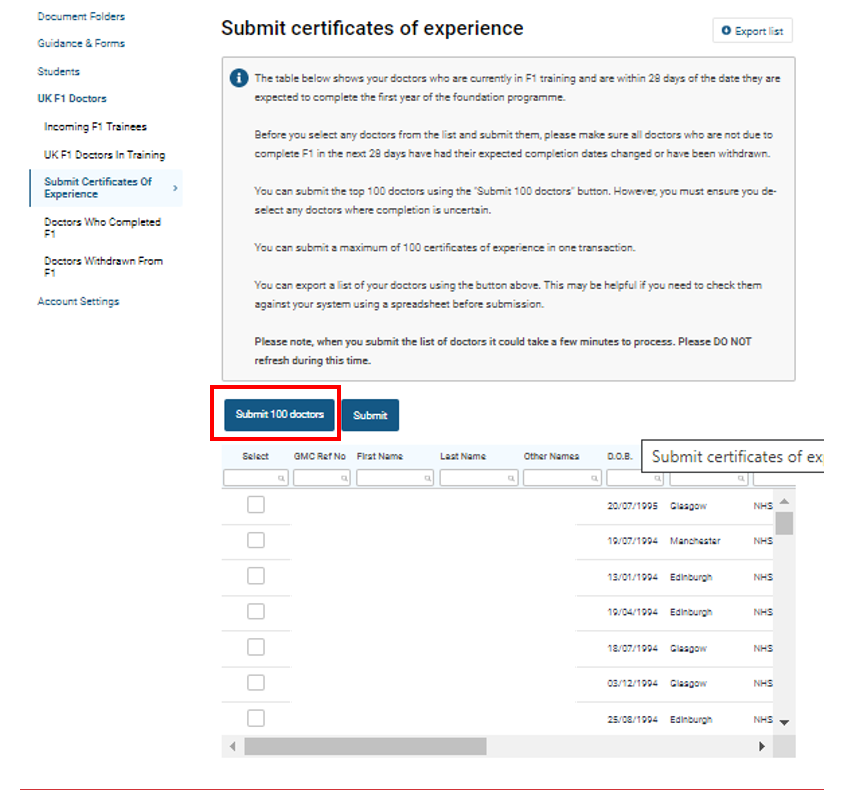Click the Manchester cell in the table
Screen dimensions: 863x803
point(695,541)
